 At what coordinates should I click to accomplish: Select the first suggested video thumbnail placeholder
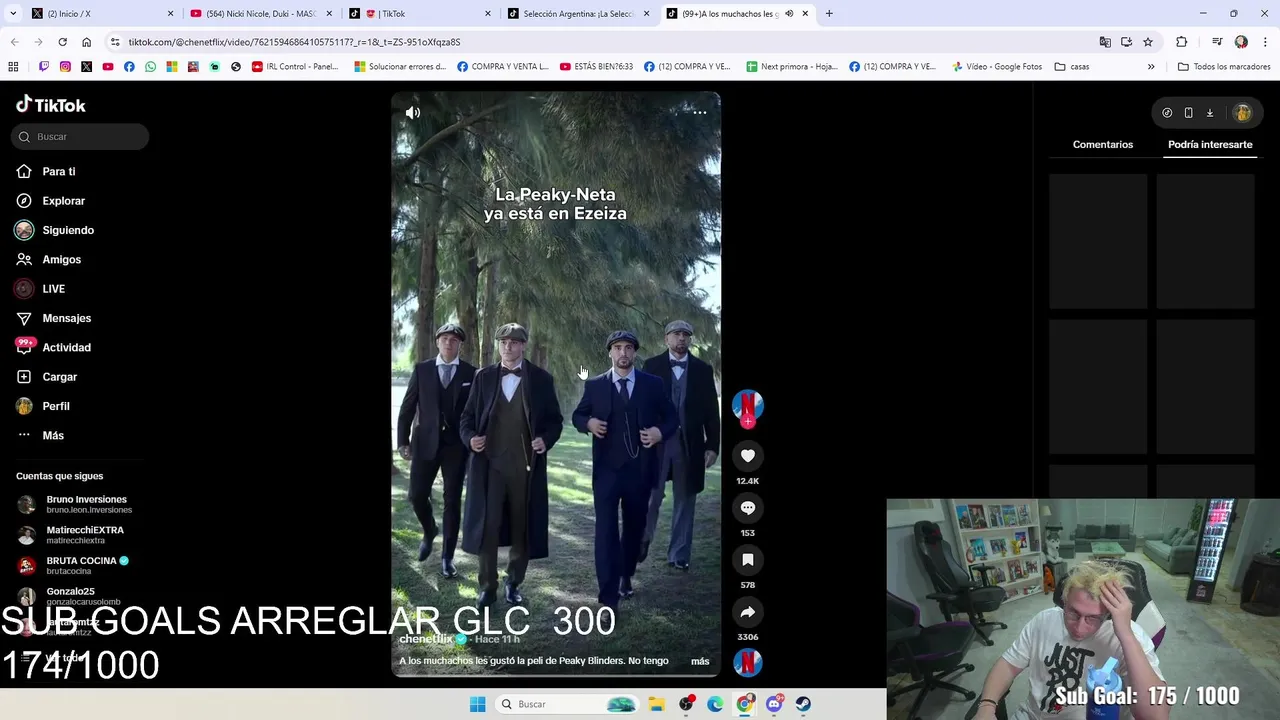point(1098,241)
